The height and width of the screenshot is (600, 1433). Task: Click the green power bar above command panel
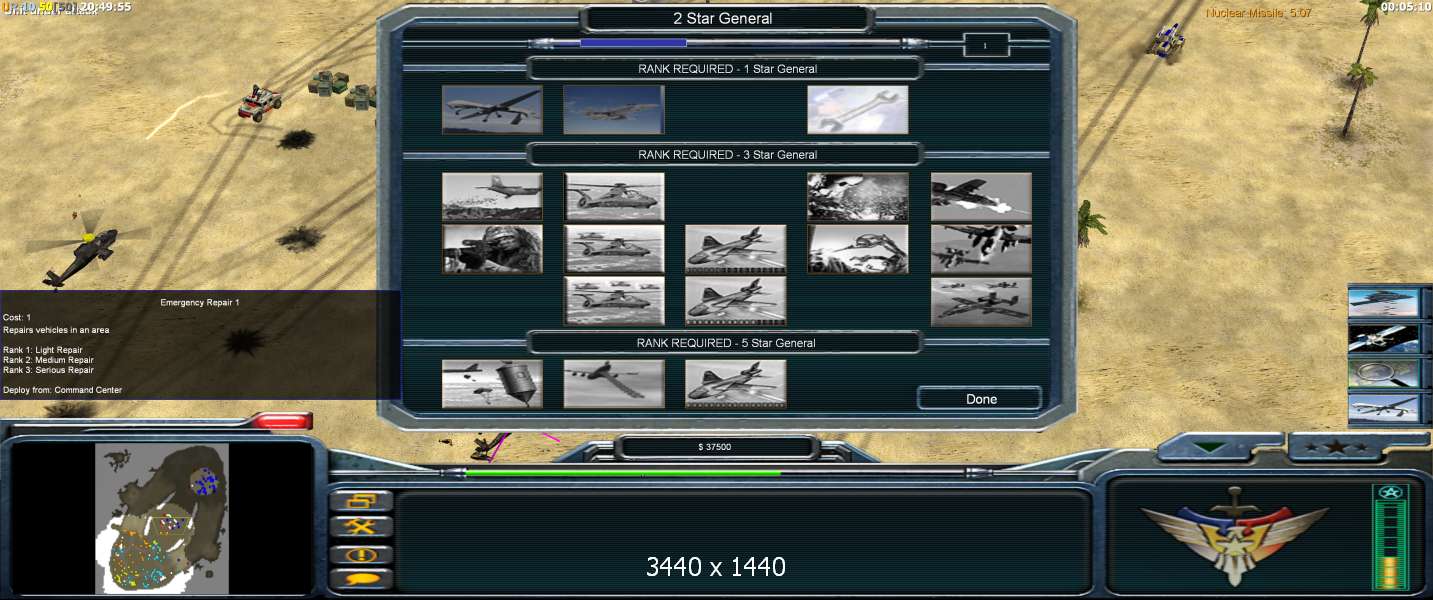pyautogui.click(x=622, y=473)
